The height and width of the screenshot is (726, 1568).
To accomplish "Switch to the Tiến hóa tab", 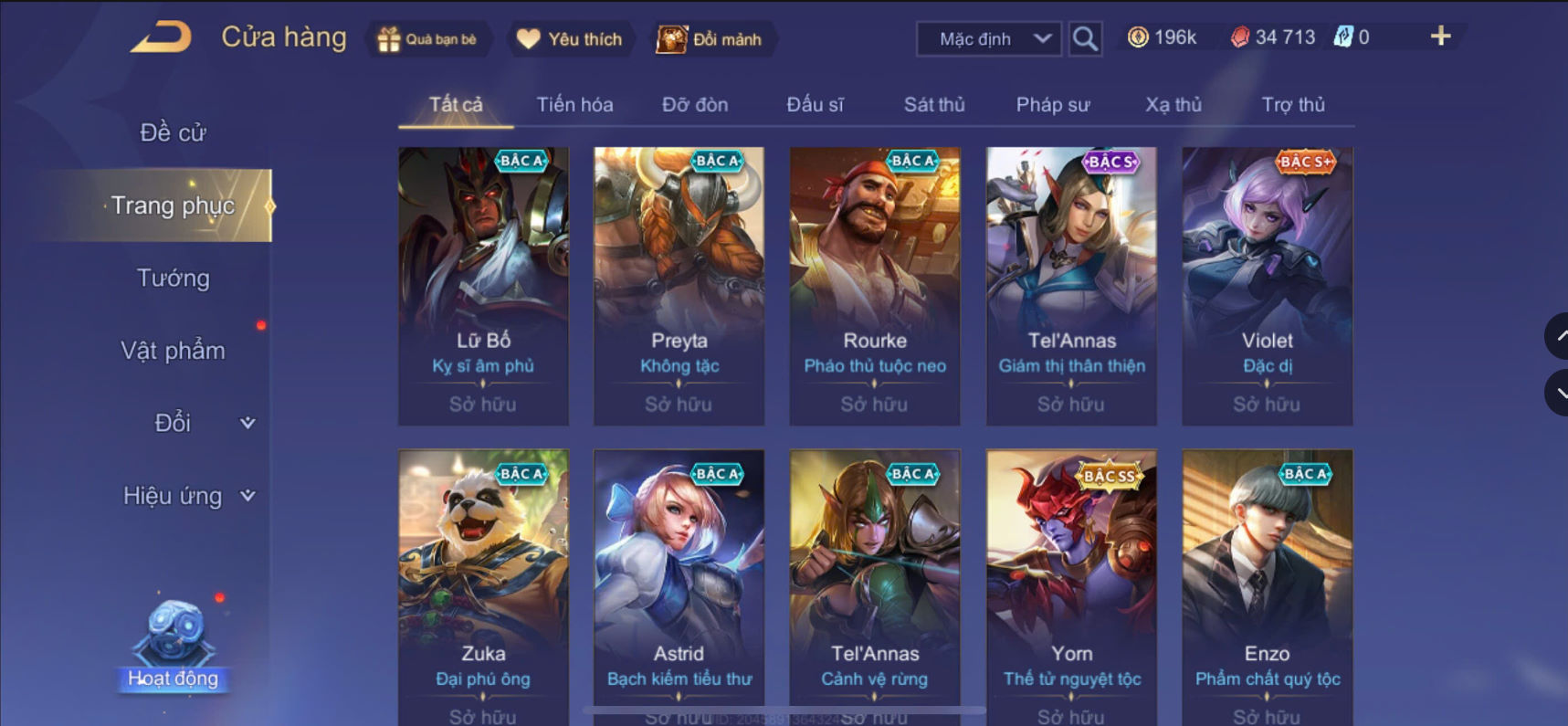I will click(574, 104).
